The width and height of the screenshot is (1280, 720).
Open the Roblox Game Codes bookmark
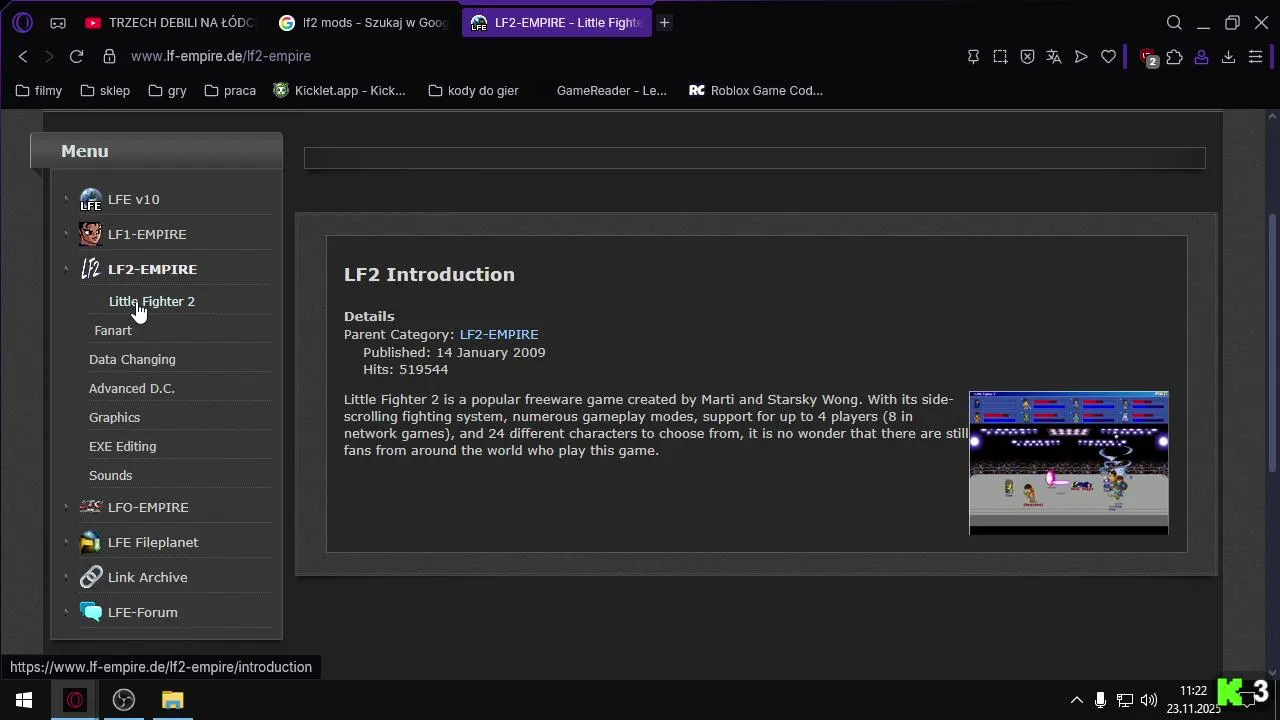756,90
